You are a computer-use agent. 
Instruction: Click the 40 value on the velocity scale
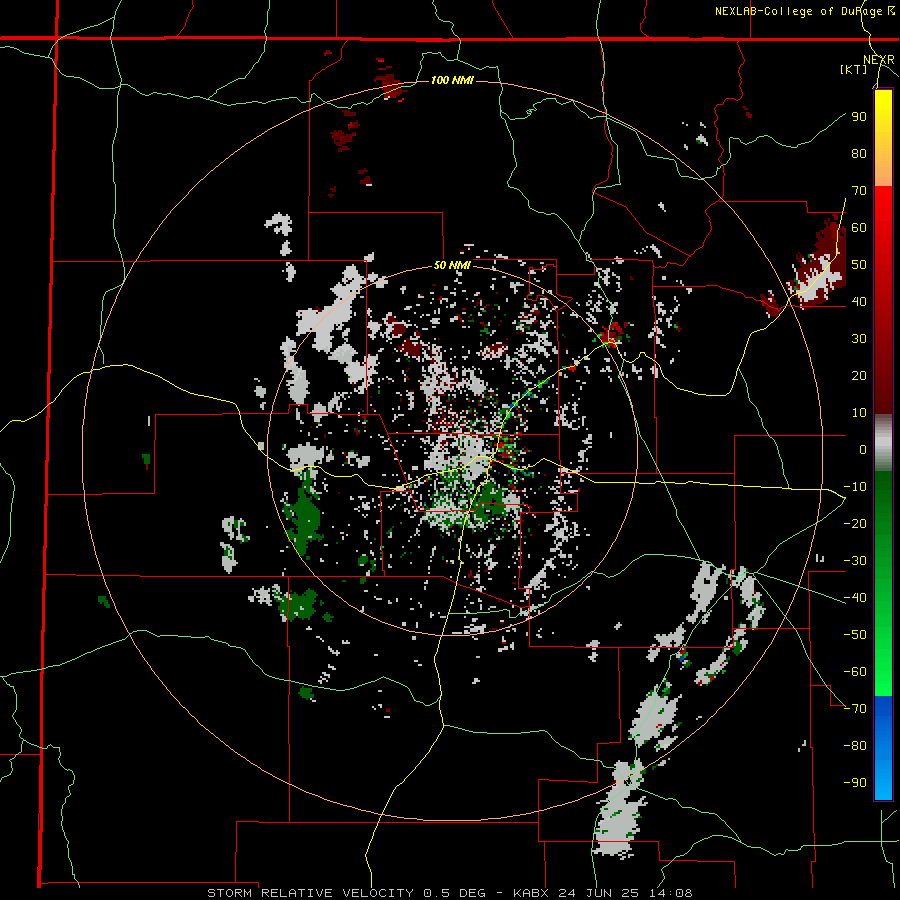pyautogui.click(x=859, y=301)
